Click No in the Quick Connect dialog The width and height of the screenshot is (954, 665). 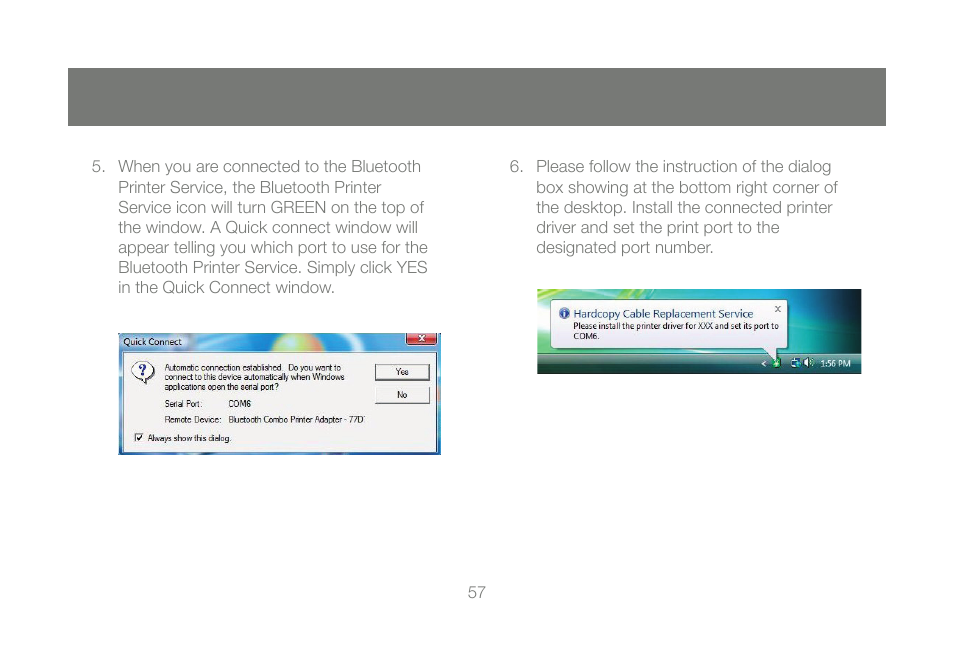pos(402,395)
